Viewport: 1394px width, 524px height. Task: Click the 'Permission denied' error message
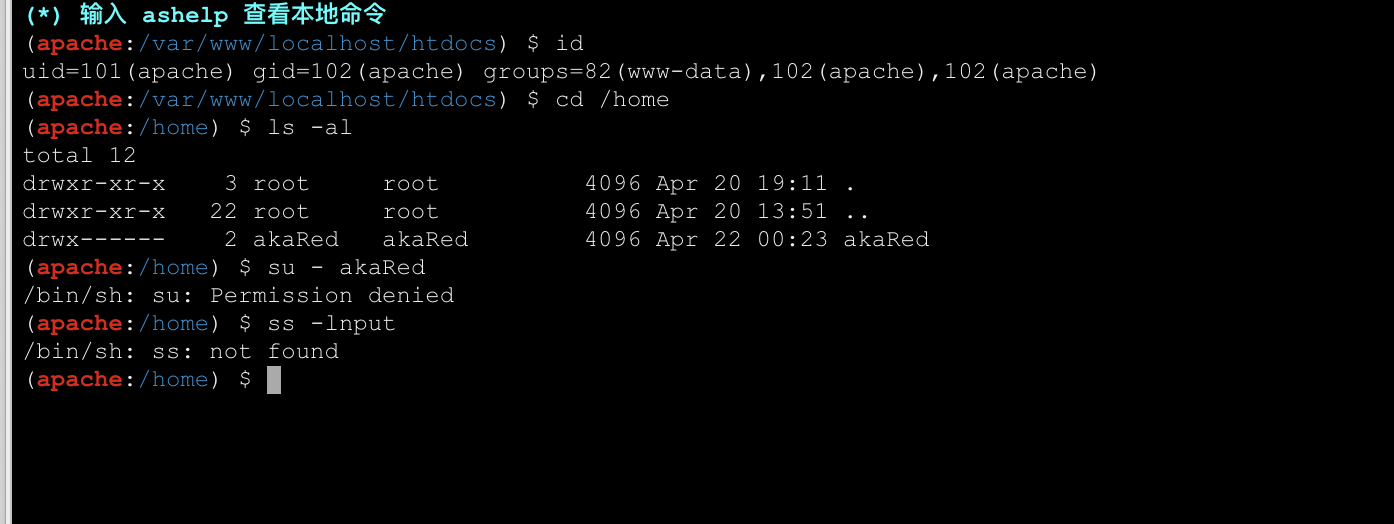tap(332, 295)
